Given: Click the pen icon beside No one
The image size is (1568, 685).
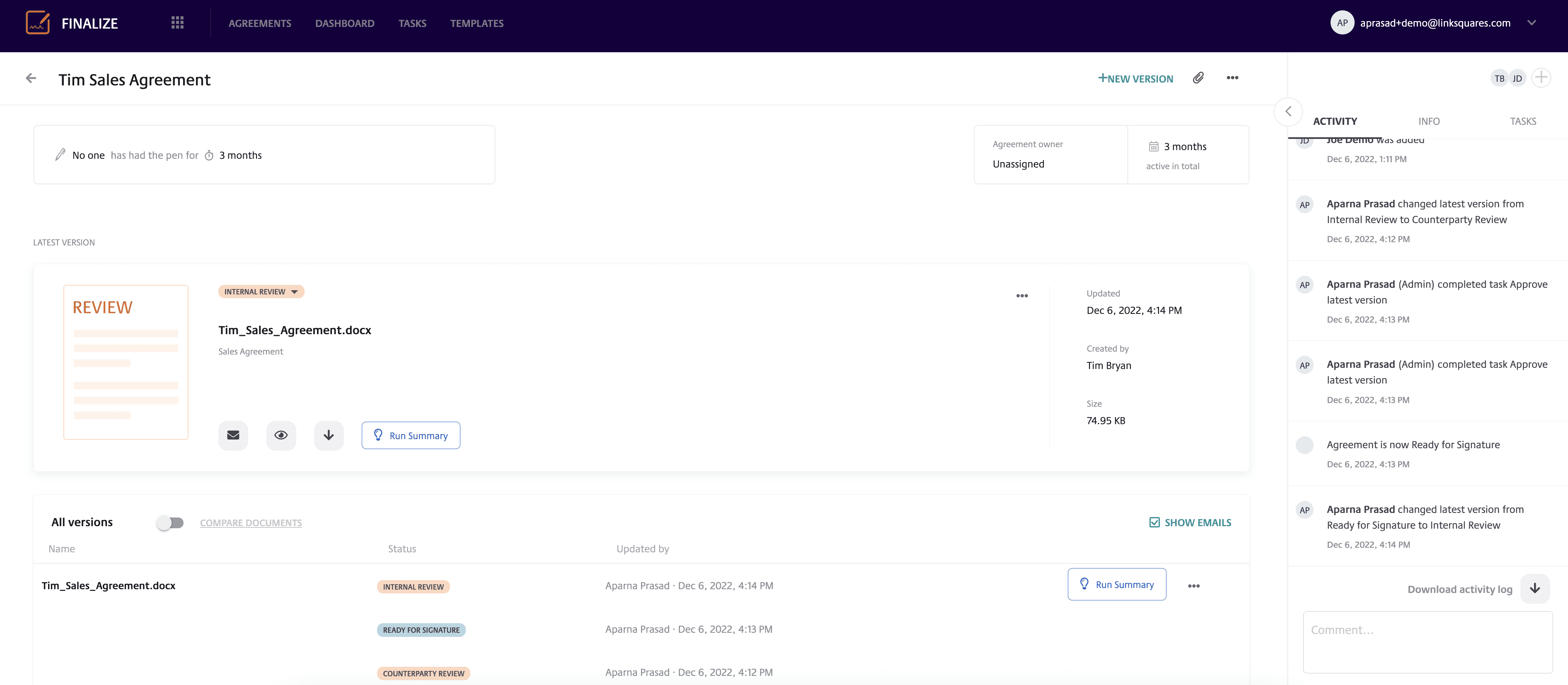Looking at the screenshot, I should pos(60,155).
